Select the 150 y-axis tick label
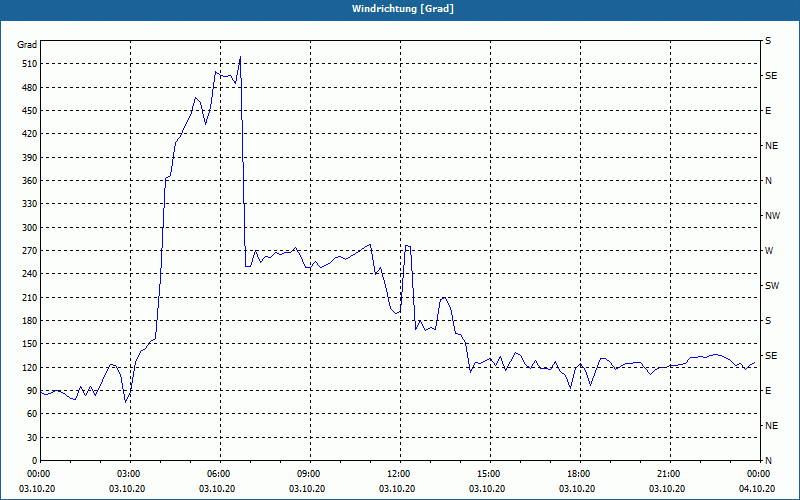 point(29,344)
